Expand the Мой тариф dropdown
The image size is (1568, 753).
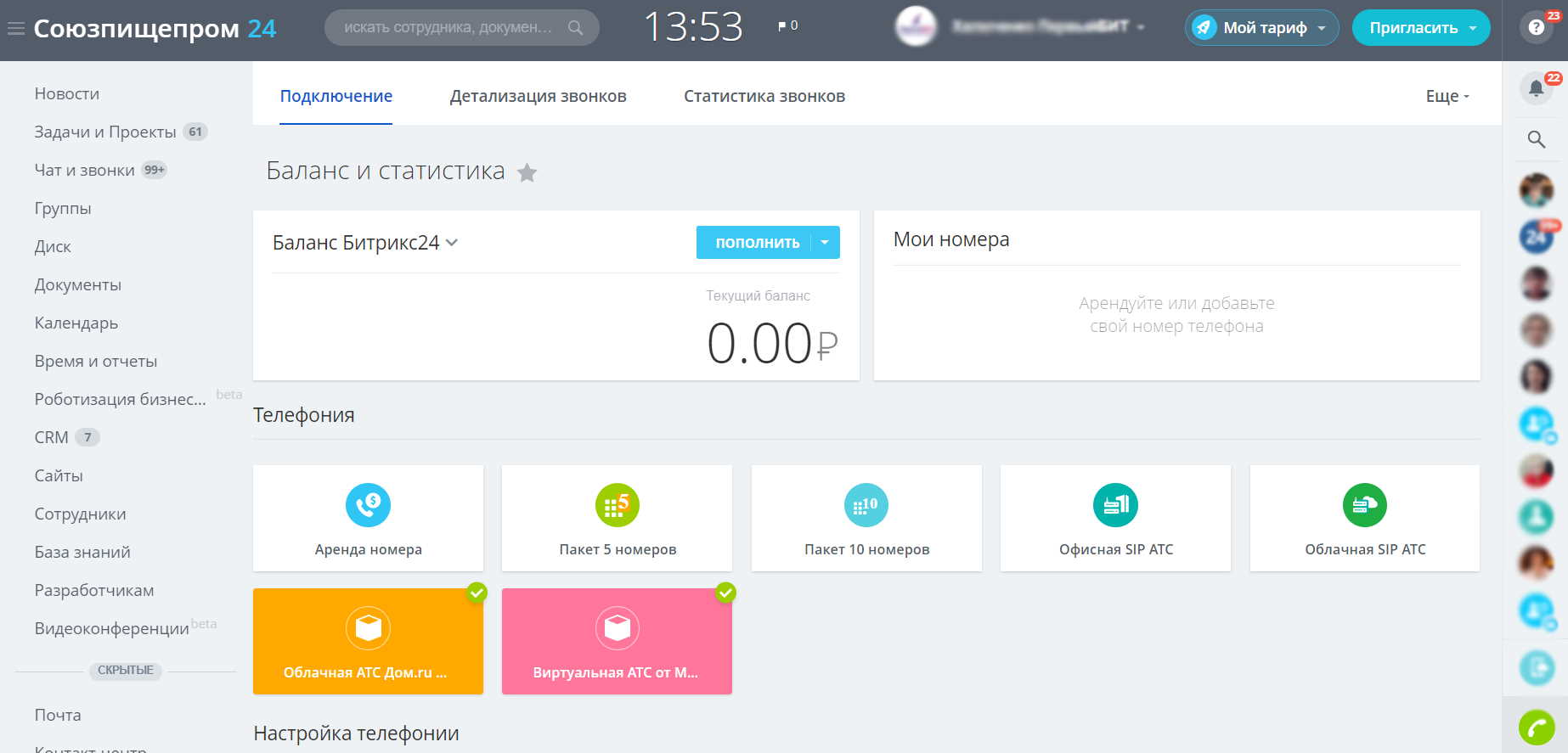(1262, 28)
